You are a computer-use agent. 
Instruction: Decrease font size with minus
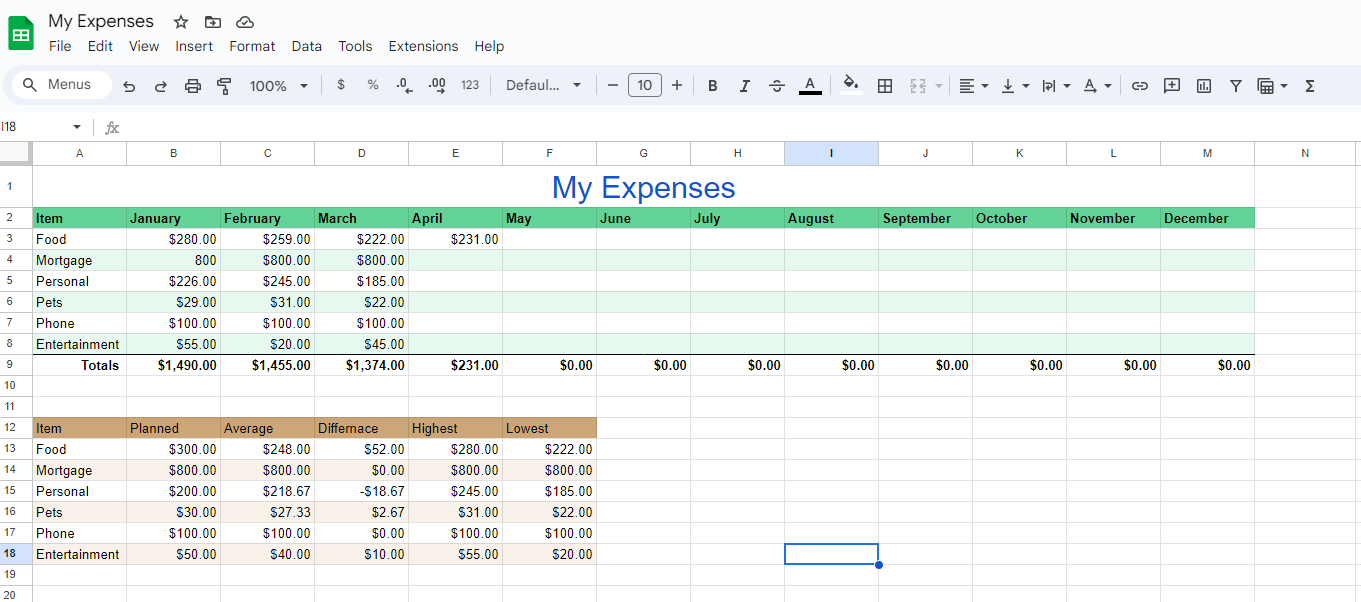point(613,85)
